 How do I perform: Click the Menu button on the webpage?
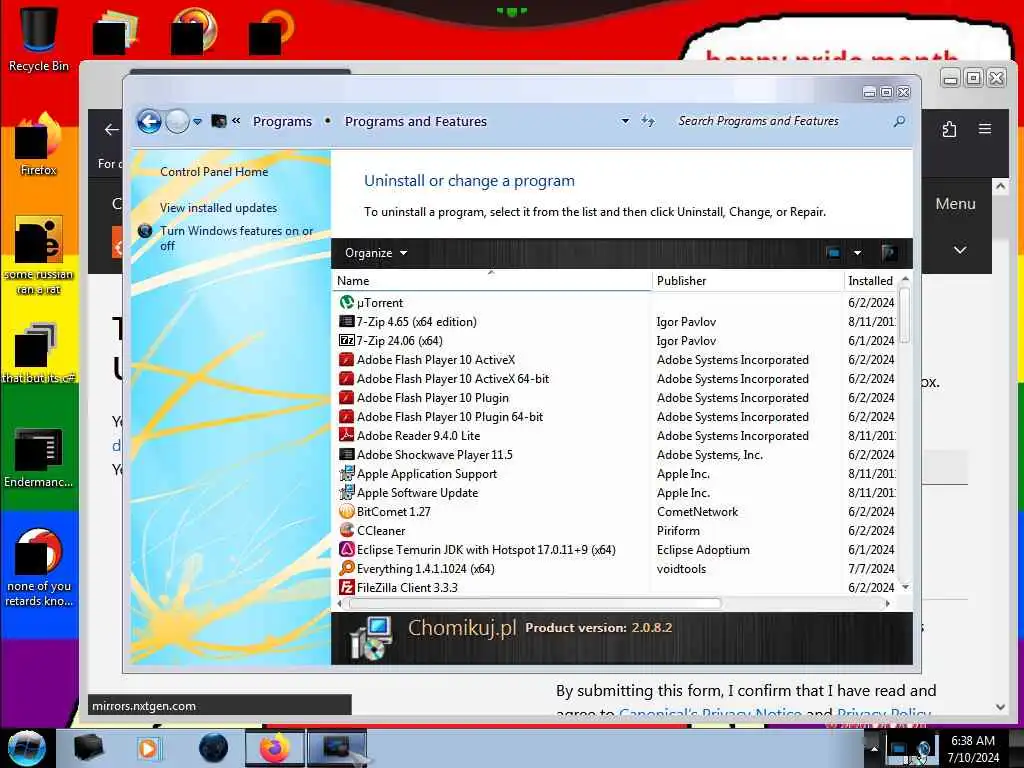(x=955, y=204)
